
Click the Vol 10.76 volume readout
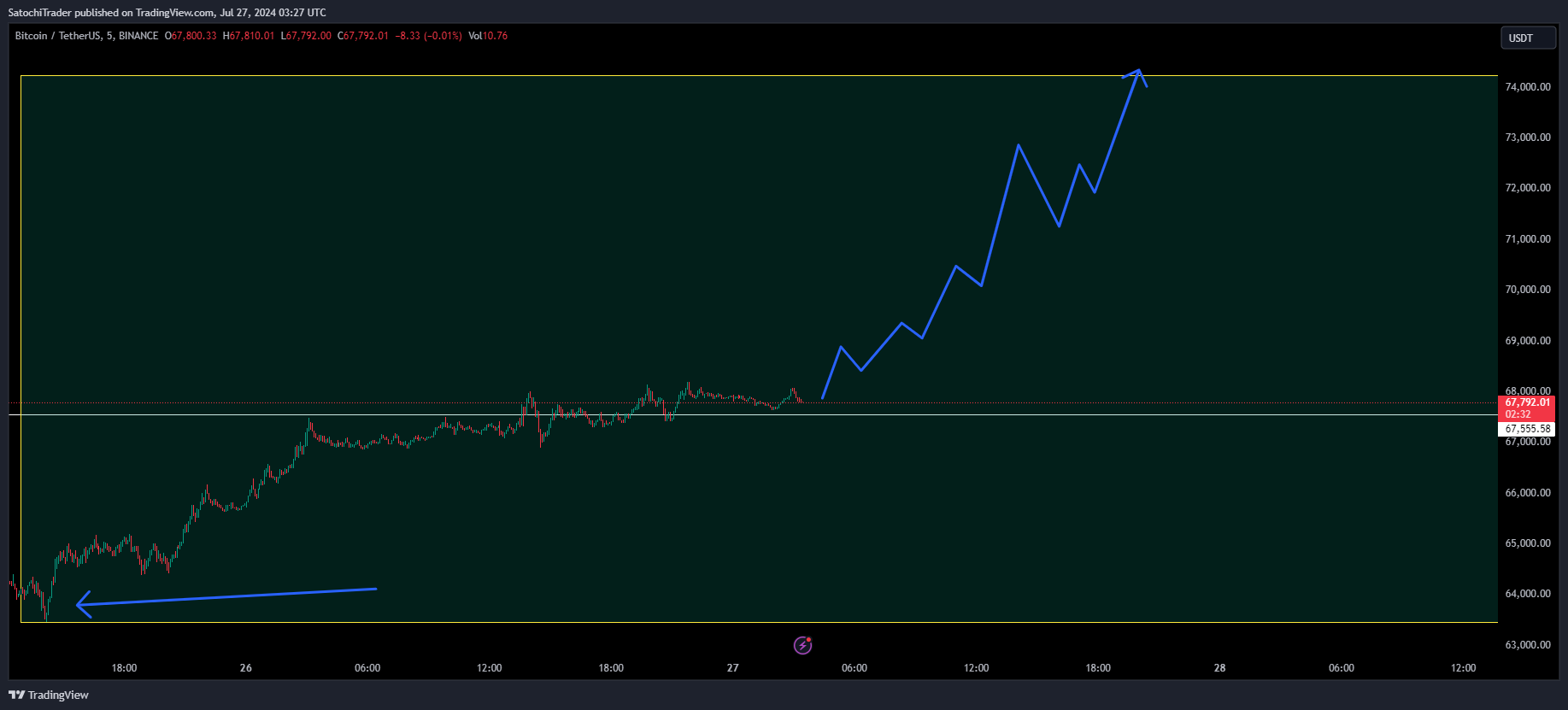pyautogui.click(x=488, y=36)
